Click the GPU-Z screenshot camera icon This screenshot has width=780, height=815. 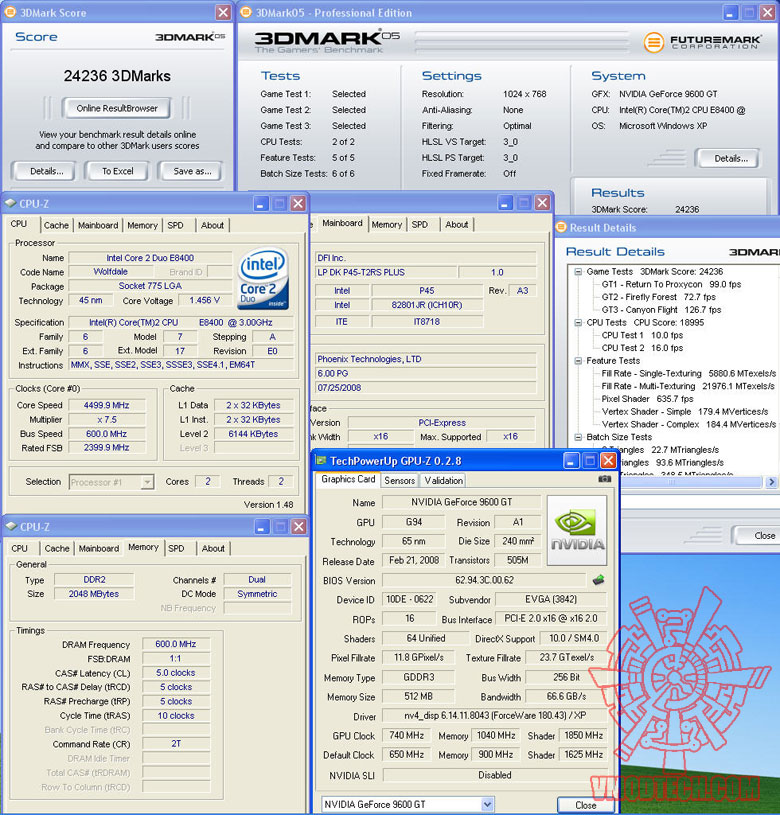[604, 479]
